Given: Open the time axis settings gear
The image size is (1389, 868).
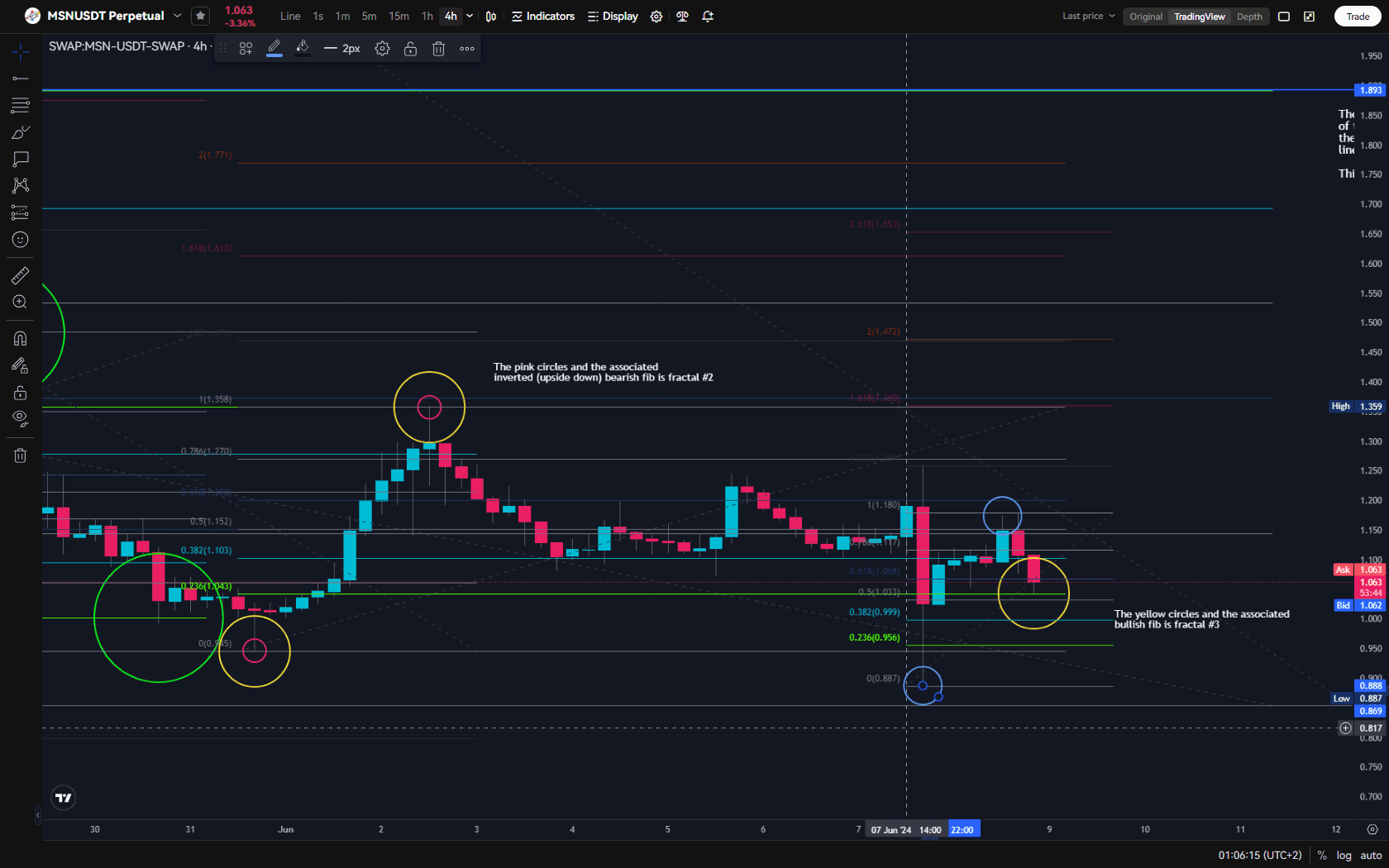Looking at the screenshot, I should tap(1372, 829).
